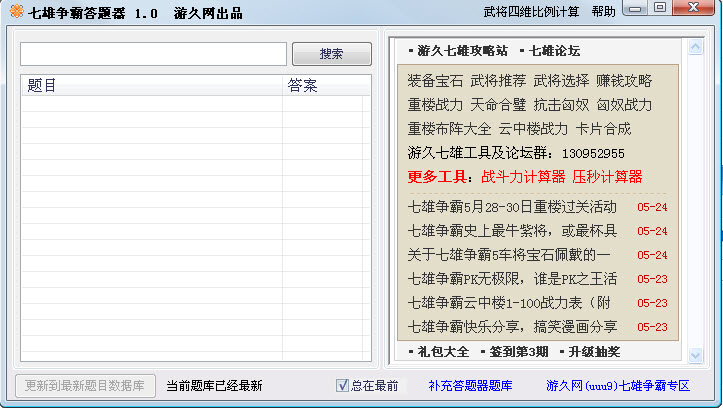723x408 pixels.
Task: Open 云中楼战力 link
Action: coord(533,129)
